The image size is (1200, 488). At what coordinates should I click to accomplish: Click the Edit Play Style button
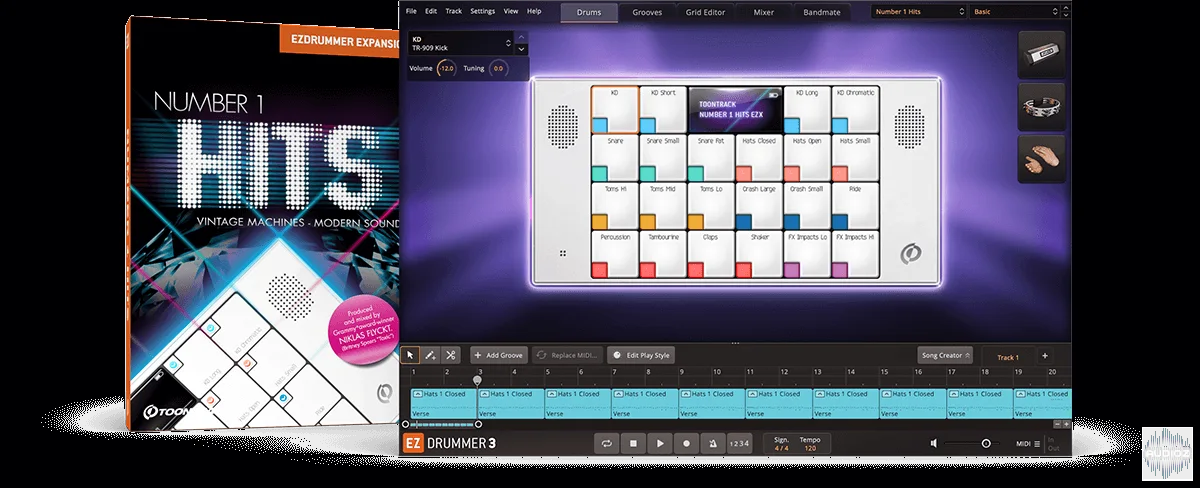coord(641,355)
